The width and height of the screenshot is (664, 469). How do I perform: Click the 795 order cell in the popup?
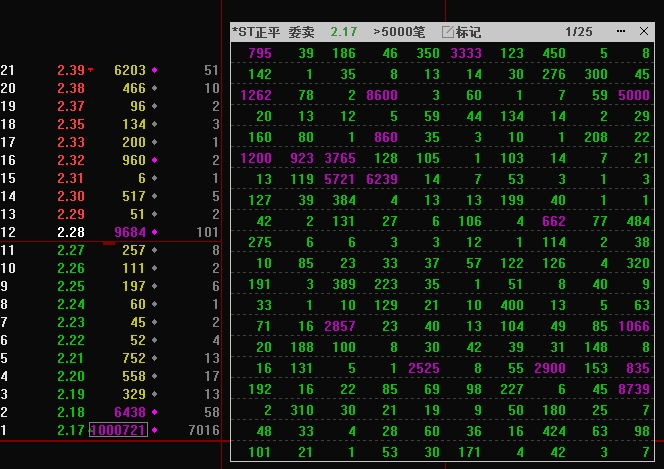tap(260, 53)
